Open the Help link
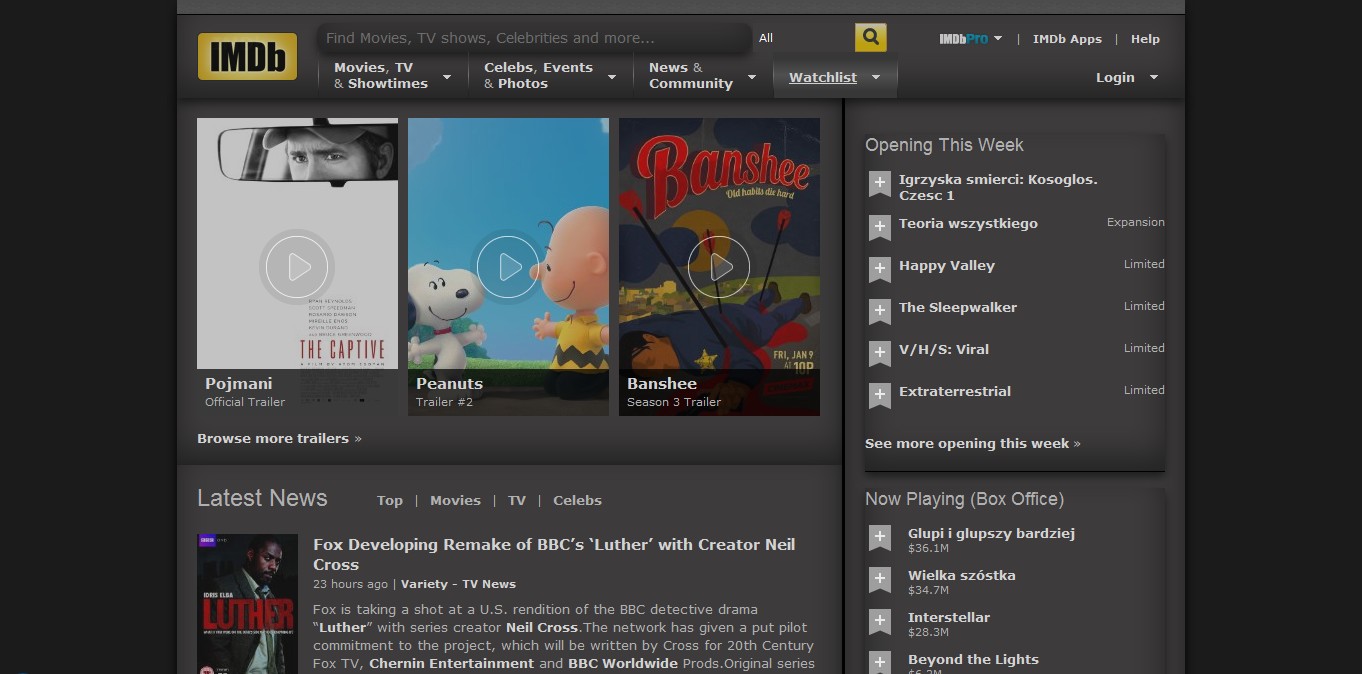 coord(1145,39)
